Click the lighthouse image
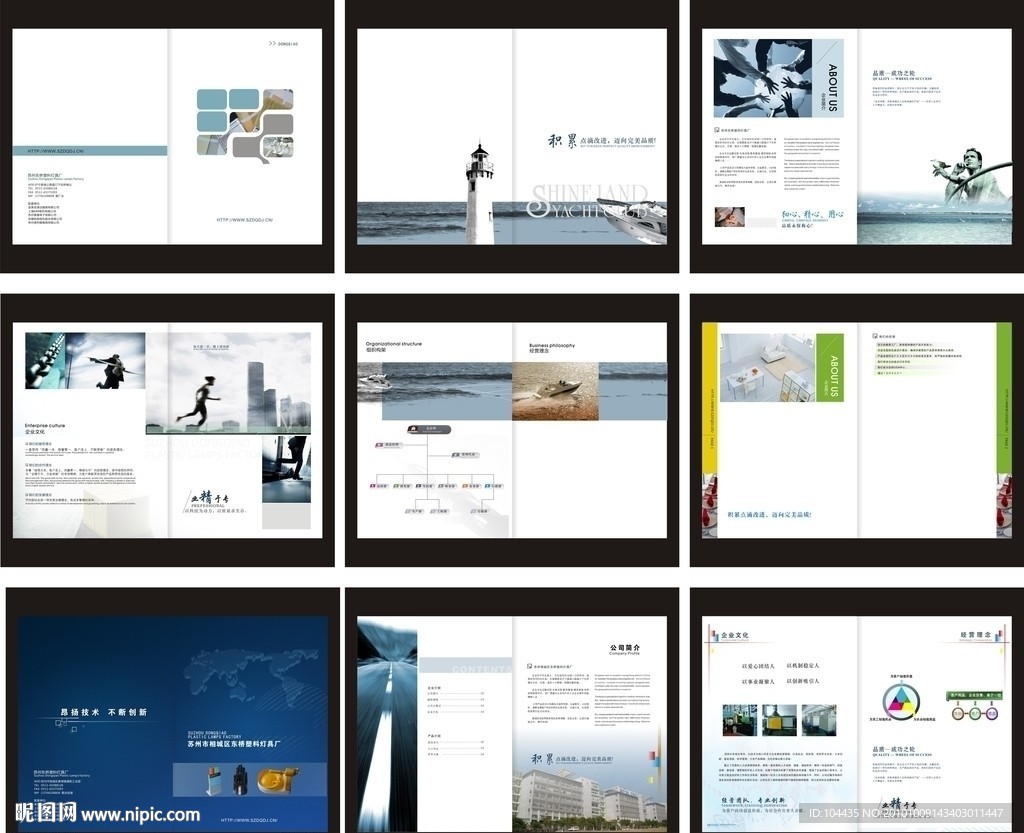The width and height of the screenshot is (1024, 833). (479, 194)
